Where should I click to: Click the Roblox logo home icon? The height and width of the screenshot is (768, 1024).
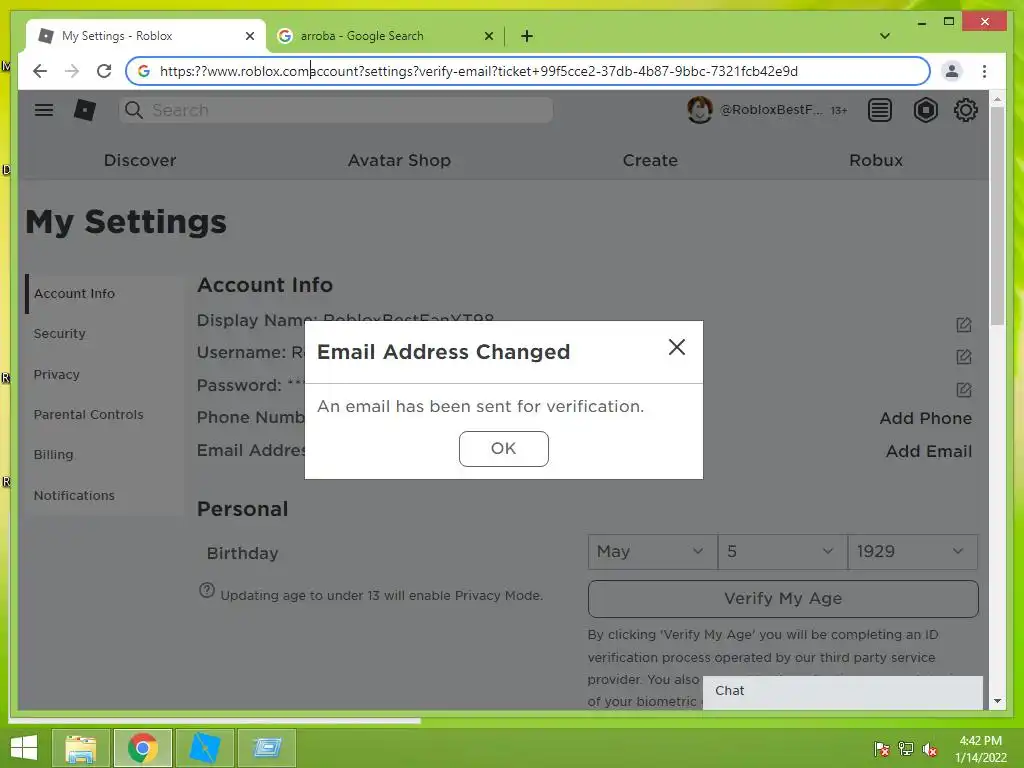[84, 110]
